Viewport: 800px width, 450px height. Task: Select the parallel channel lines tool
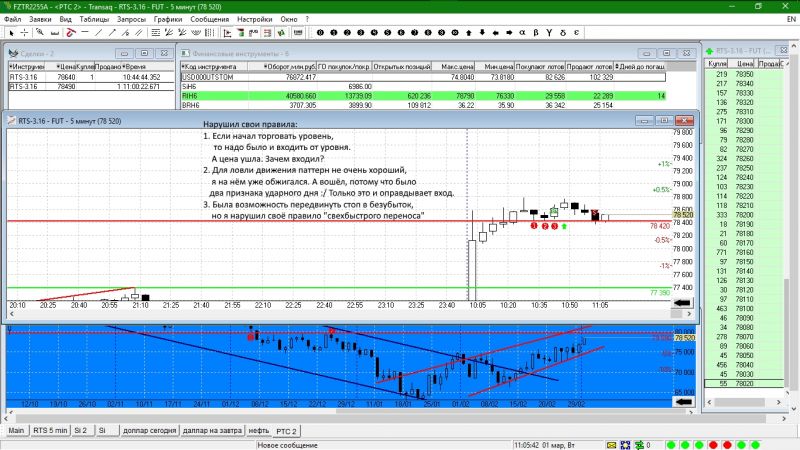point(138,33)
